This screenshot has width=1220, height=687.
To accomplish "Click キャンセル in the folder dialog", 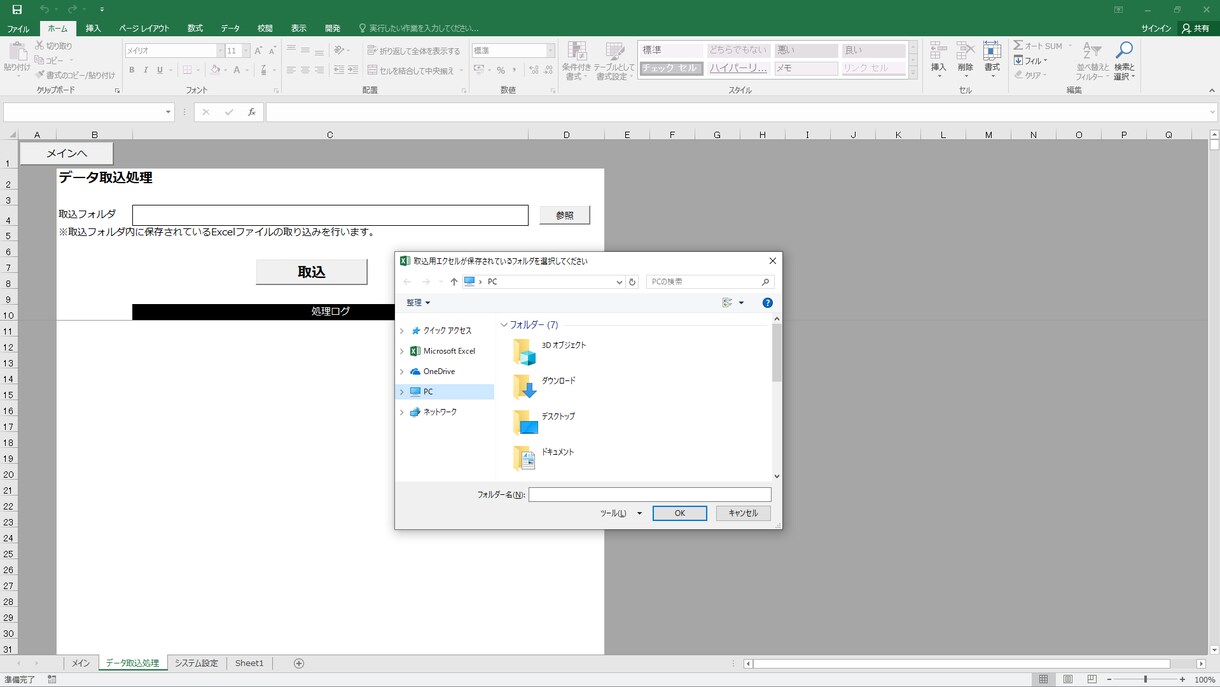I will 743,513.
